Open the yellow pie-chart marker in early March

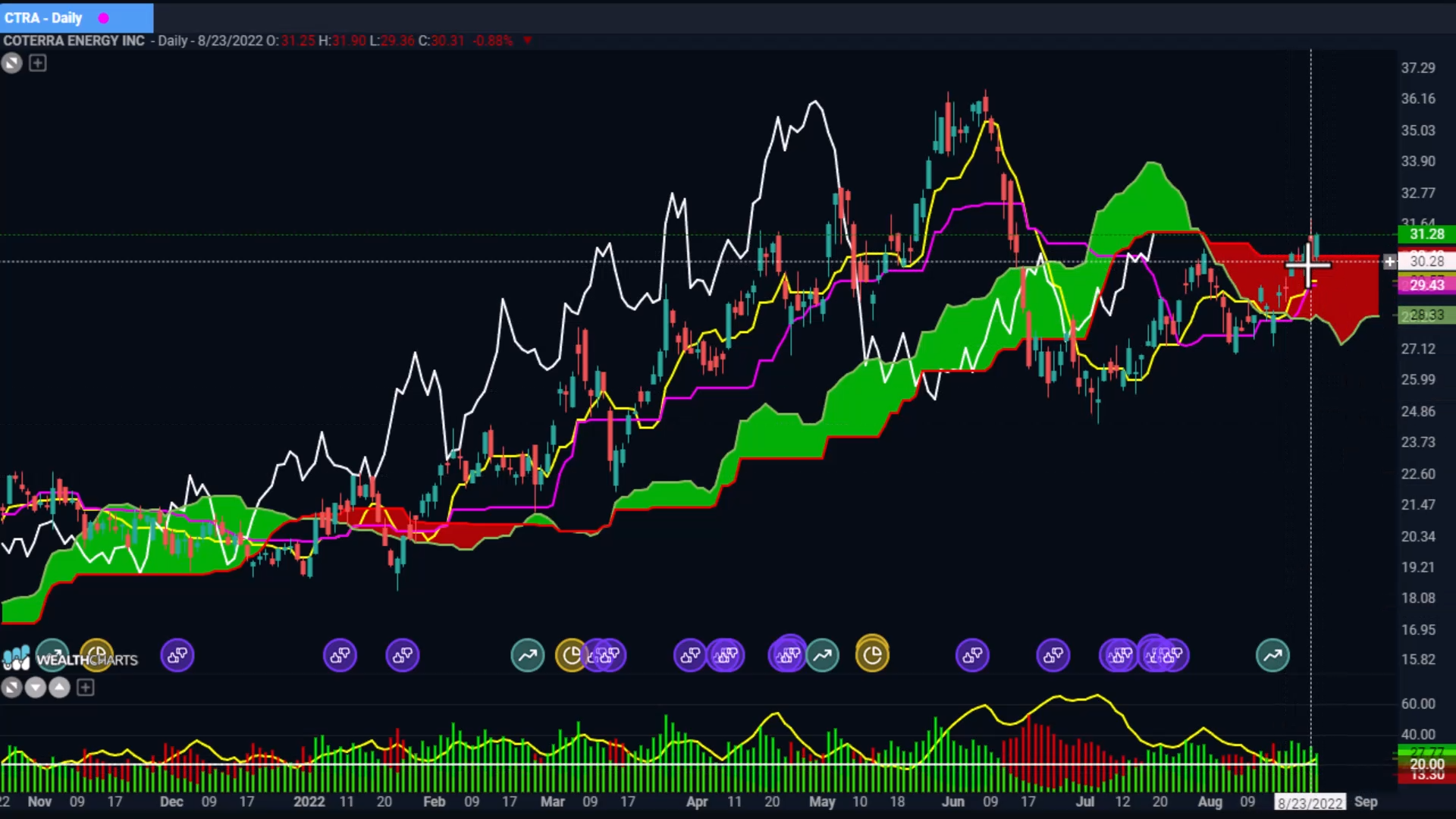pyautogui.click(x=570, y=655)
